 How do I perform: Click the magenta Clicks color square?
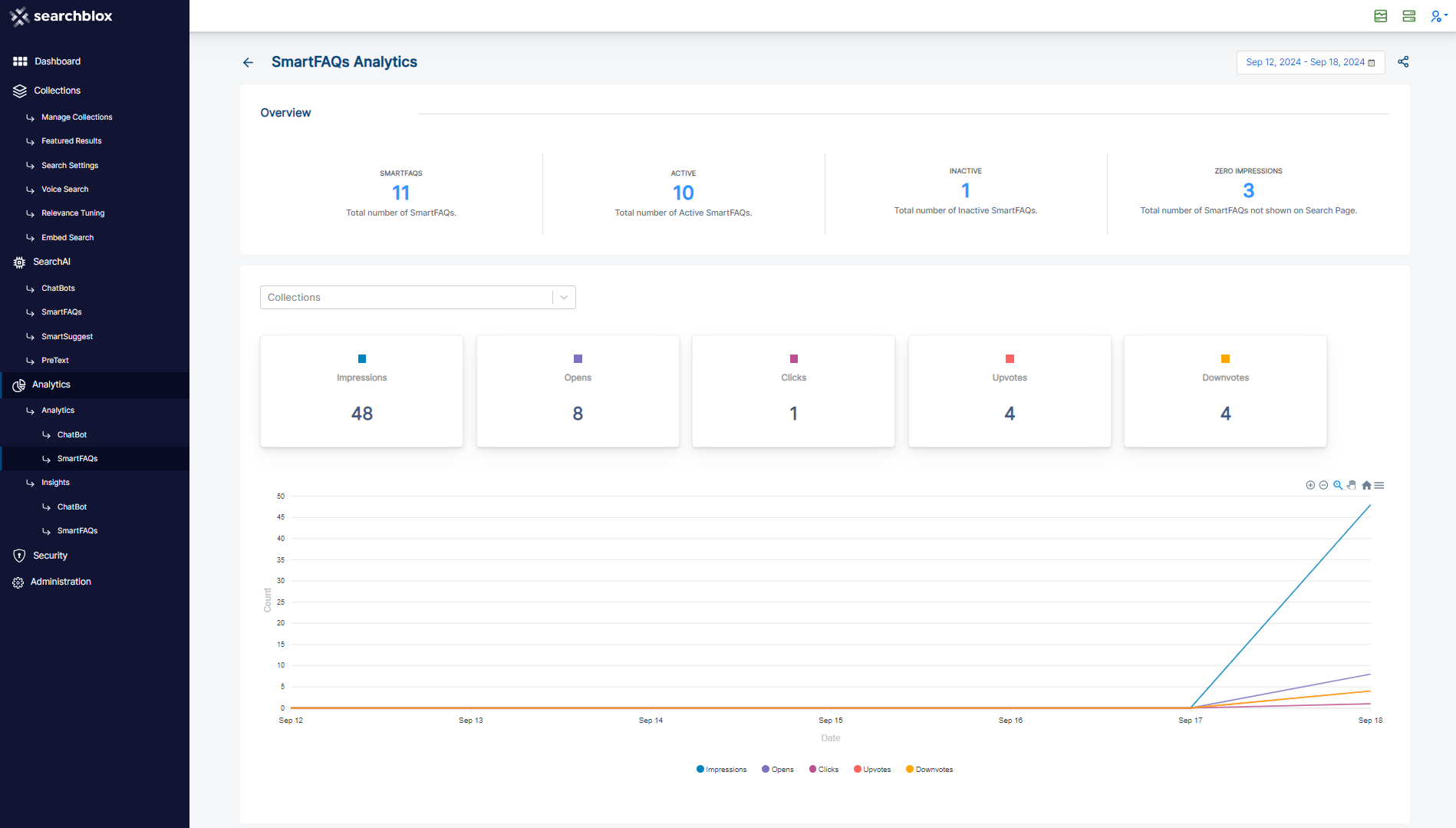(x=794, y=359)
